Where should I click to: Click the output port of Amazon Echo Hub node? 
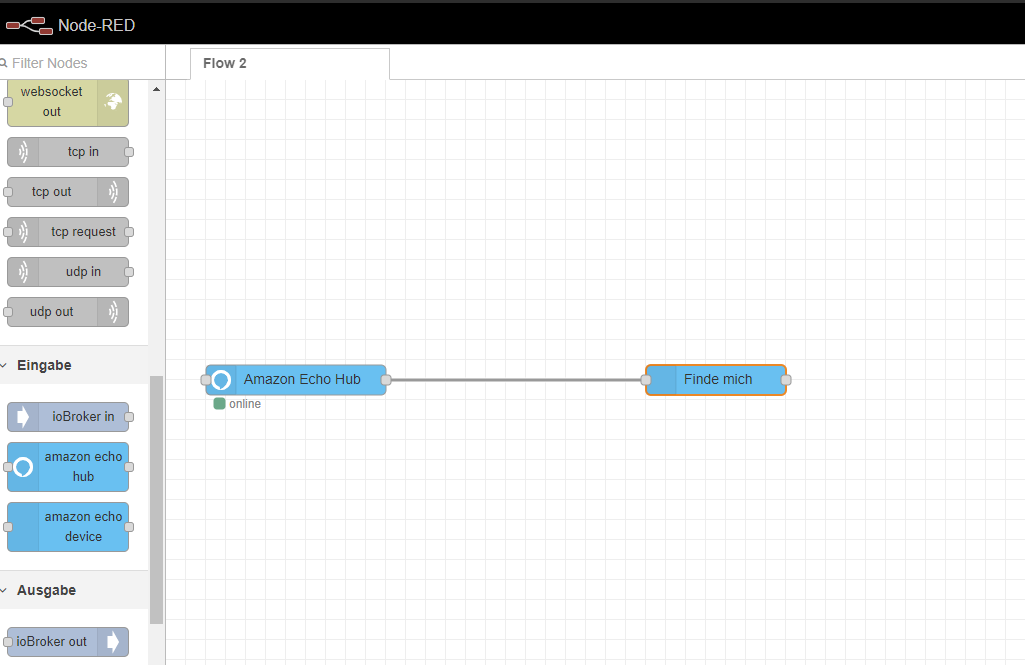click(x=386, y=380)
